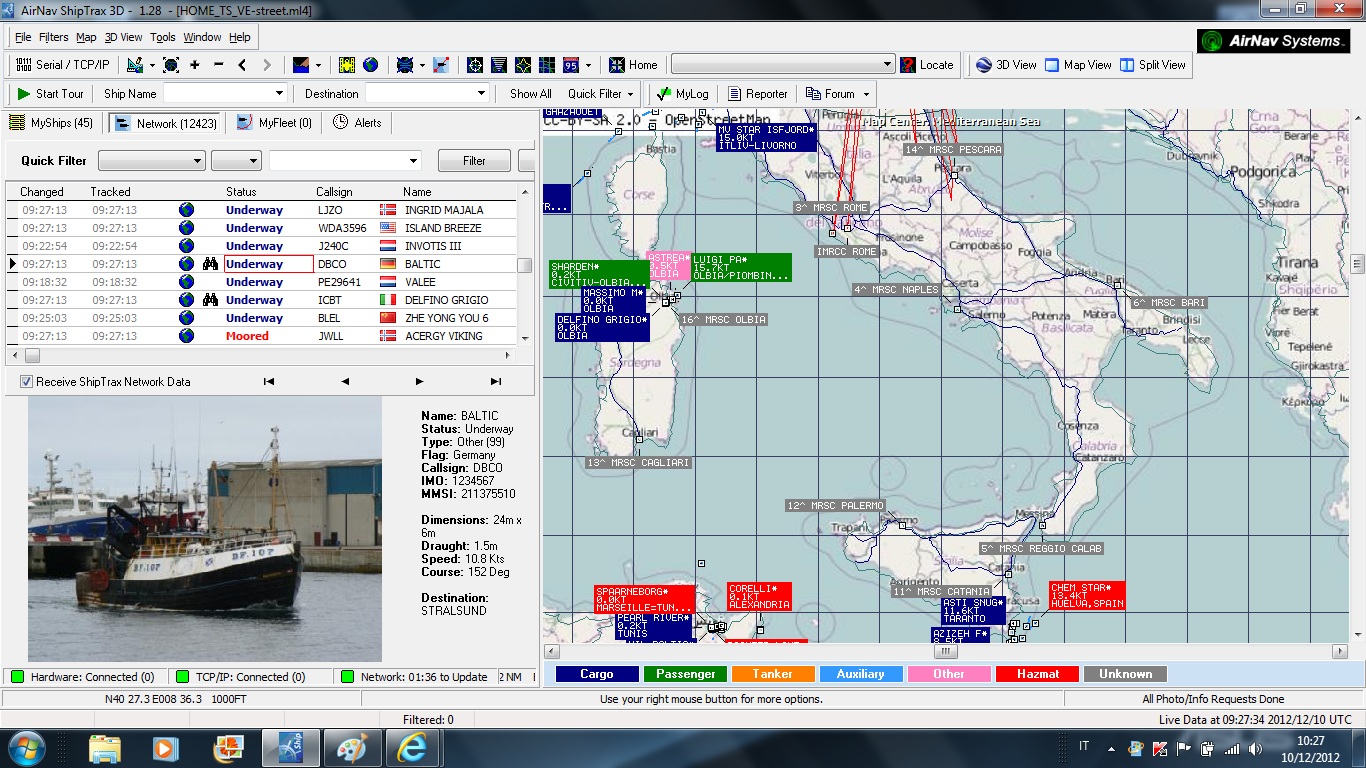This screenshot has width=1366, height=768.
Task: Click the Start Tour button
Action: [x=51, y=94]
